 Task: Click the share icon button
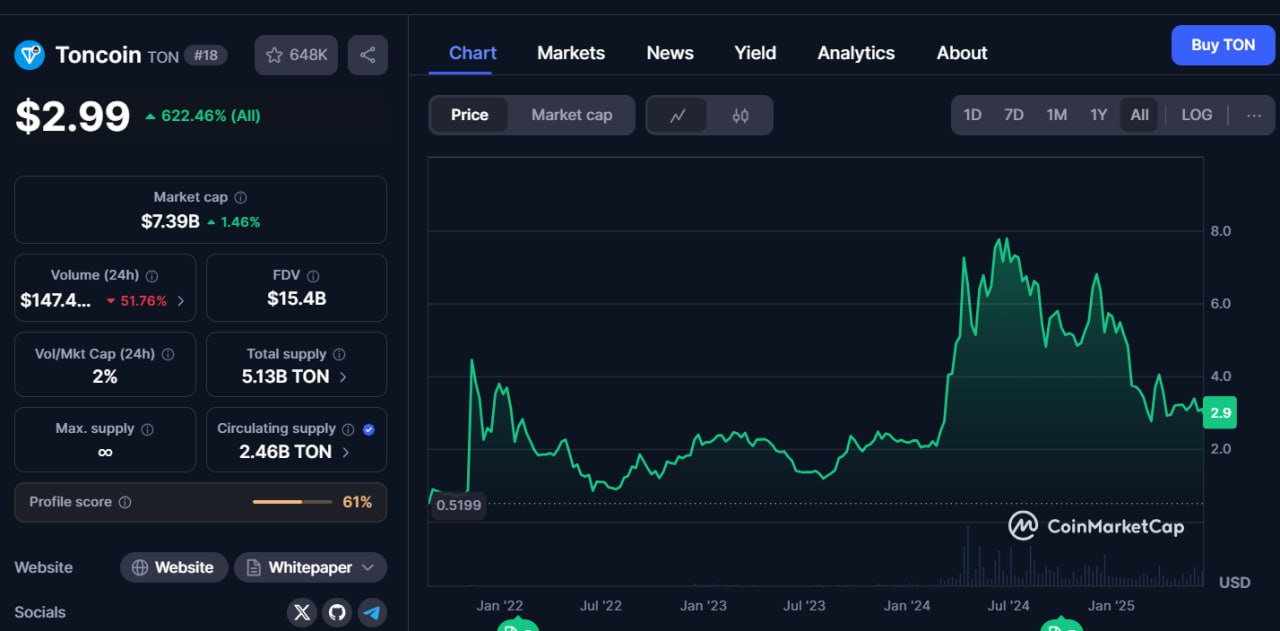[367, 55]
